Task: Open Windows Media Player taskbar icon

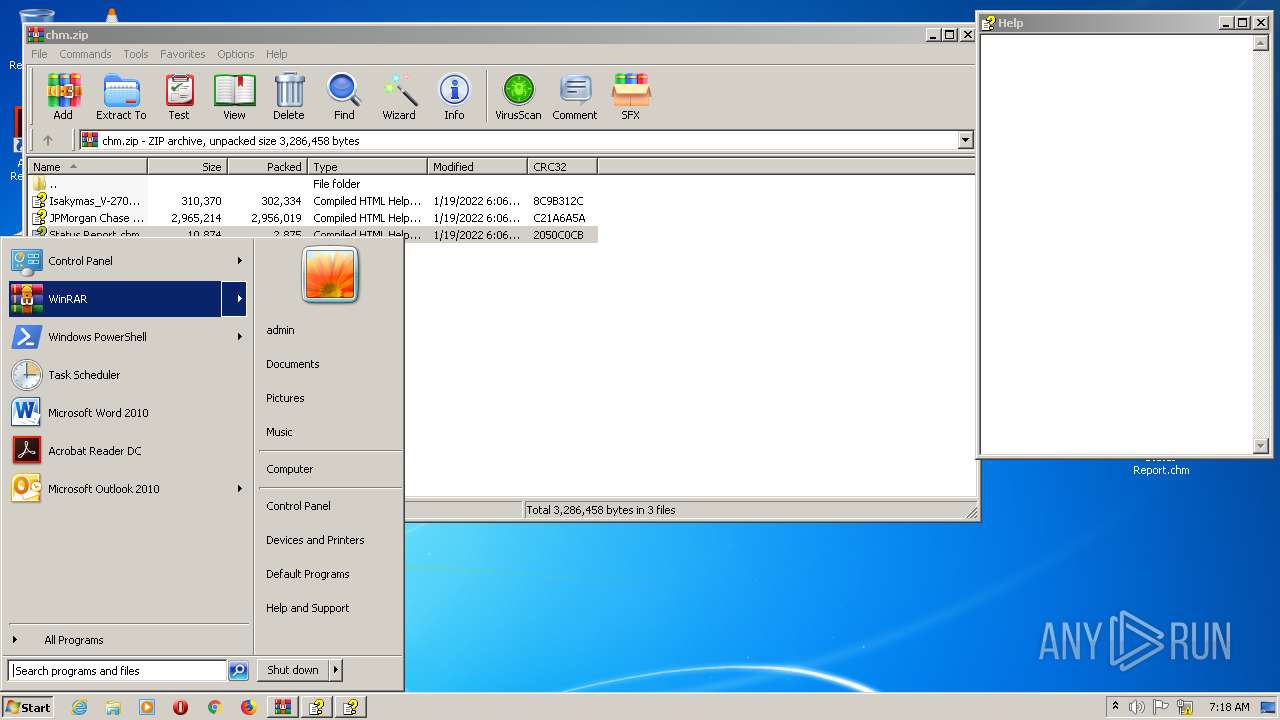Action: coord(147,707)
